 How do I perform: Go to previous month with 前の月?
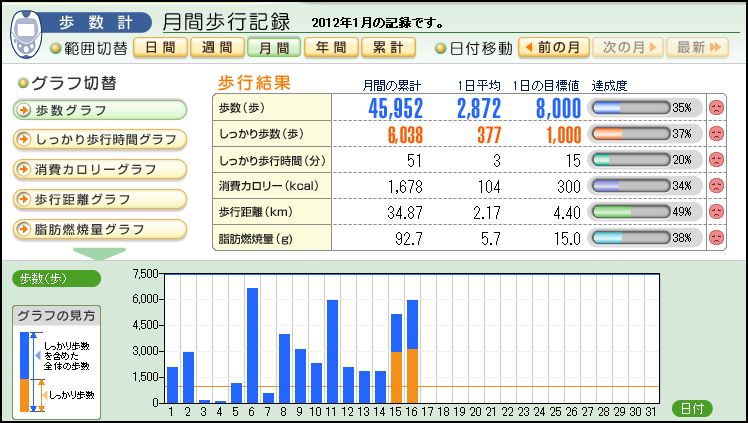pyautogui.click(x=554, y=48)
